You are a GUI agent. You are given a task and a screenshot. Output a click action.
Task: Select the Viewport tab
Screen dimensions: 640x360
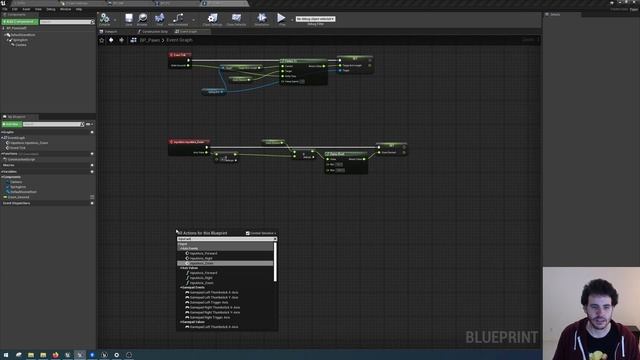[x=109, y=31]
